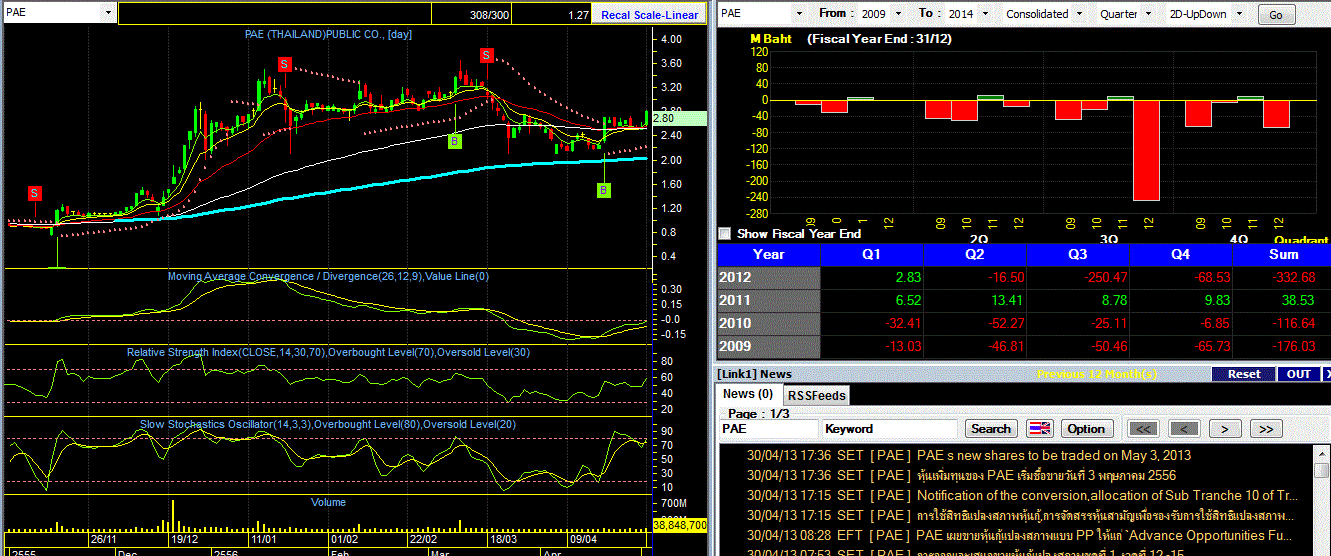This screenshot has height=556, width=1331.
Task: Select the 2009 year row label
Action: (x=768, y=346)
